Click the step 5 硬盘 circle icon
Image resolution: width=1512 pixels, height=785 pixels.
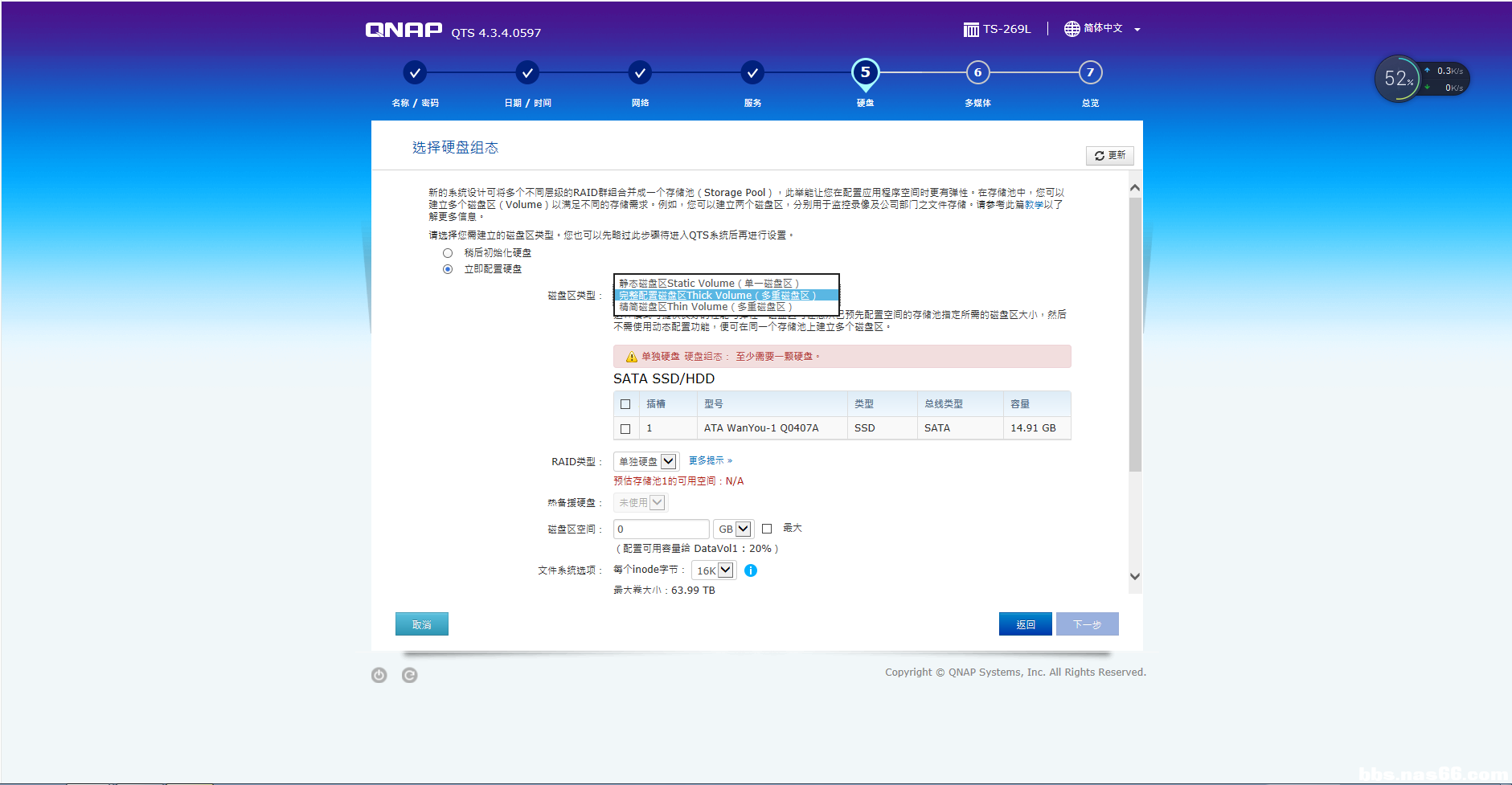865,72
